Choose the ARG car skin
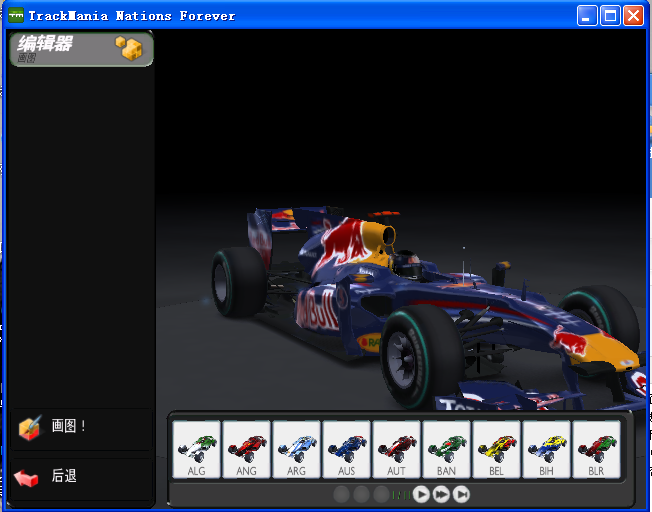Viewport: 652px width, 512px height. (296, 449)
